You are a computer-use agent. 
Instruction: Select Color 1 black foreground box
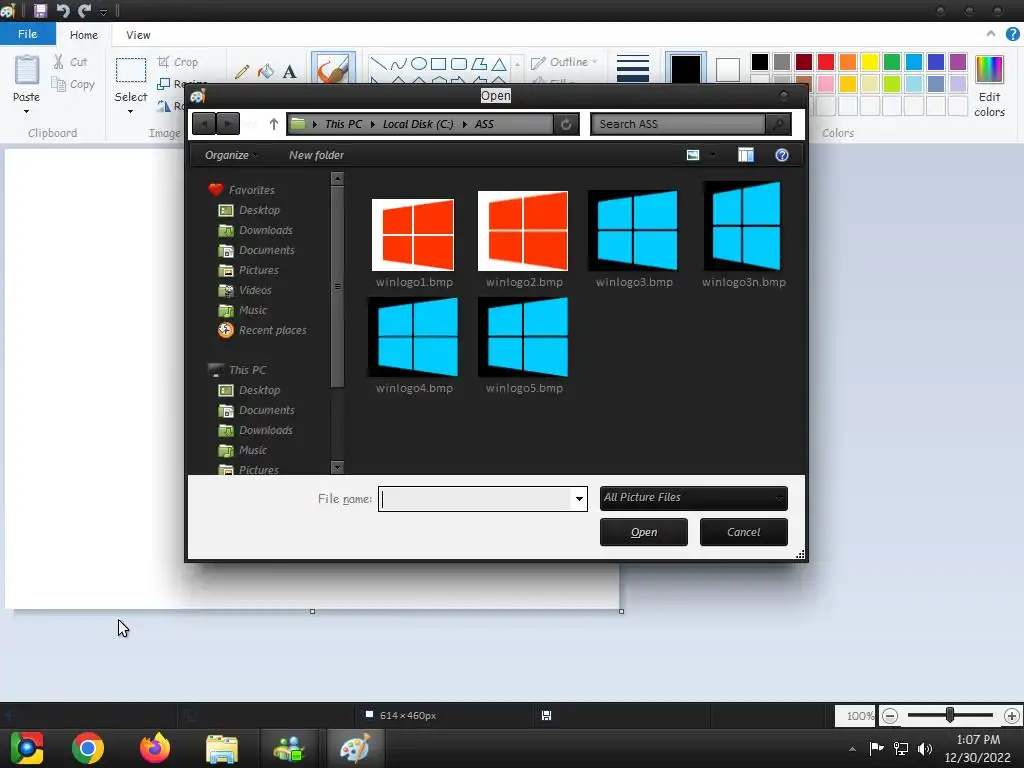click(686, 69)
